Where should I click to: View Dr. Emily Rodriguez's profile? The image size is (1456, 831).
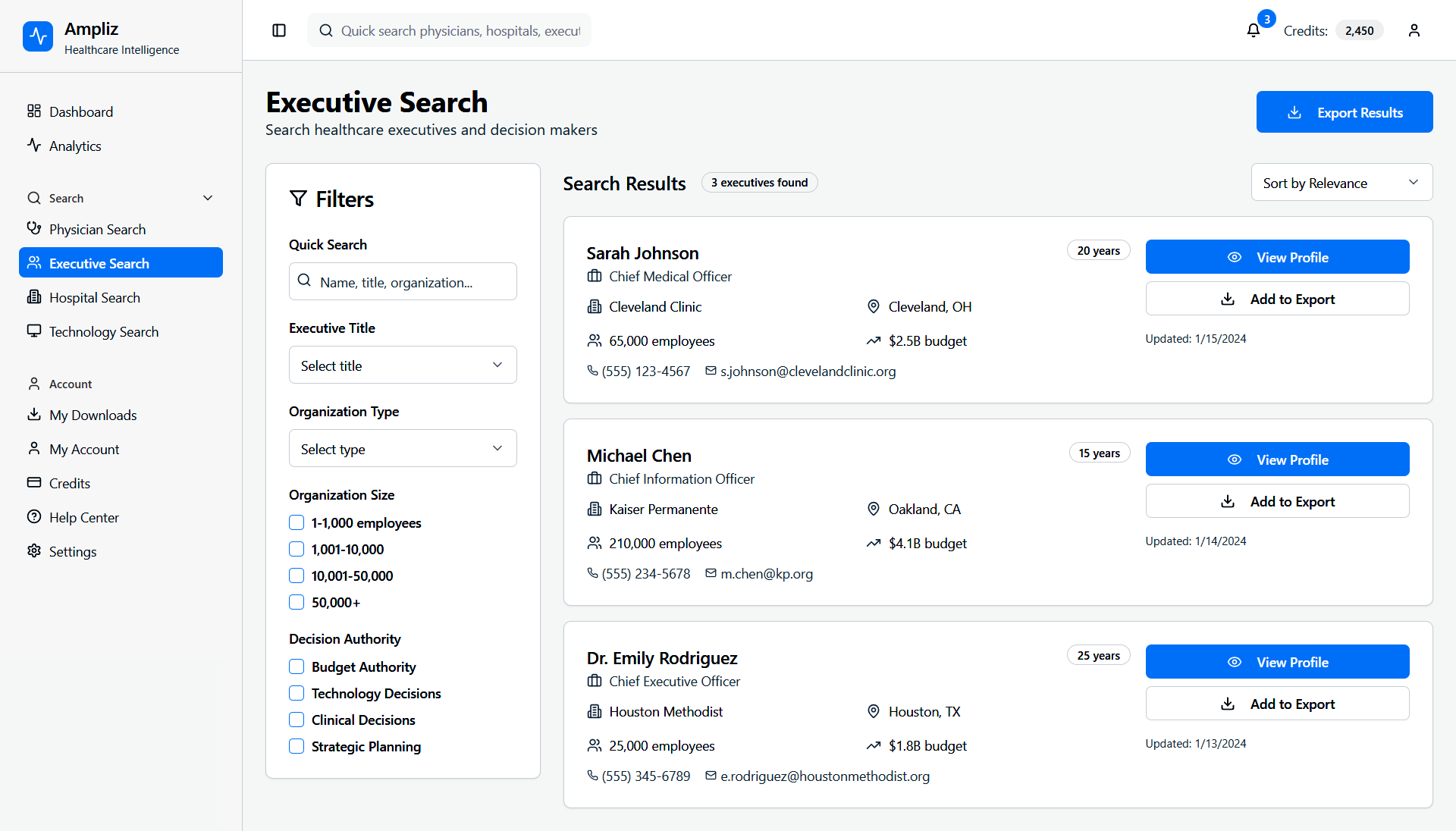[1277, 662]
